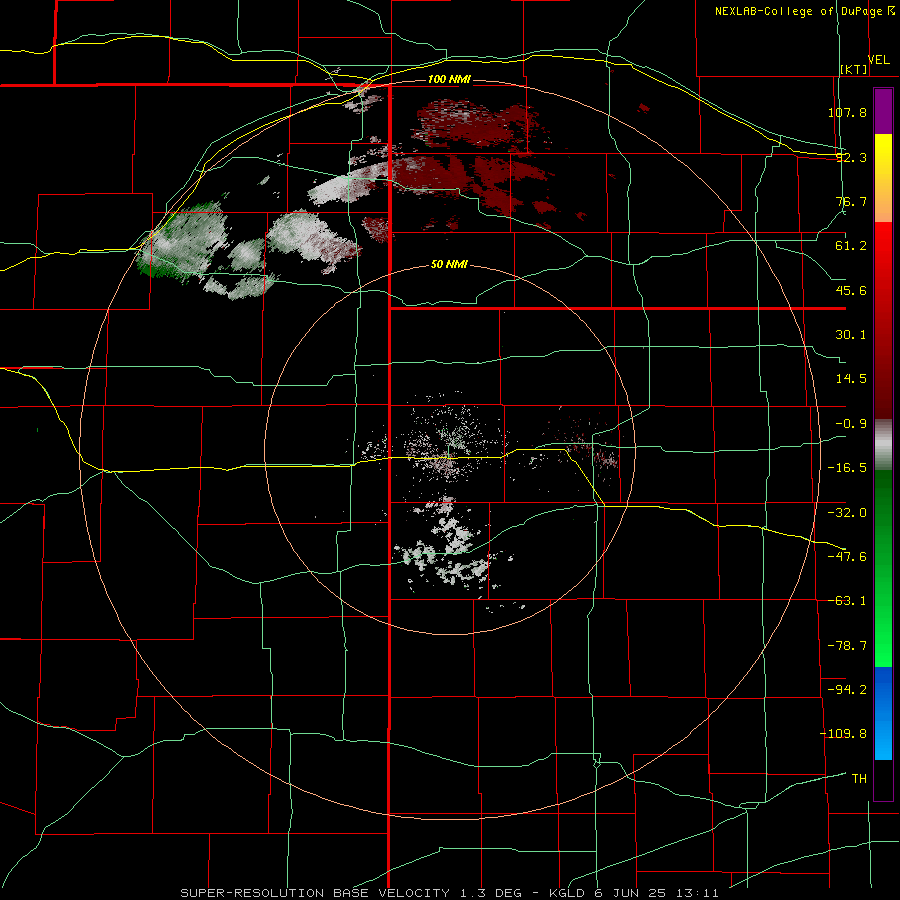This screenshot has height=900, width=900.
Task: Click the 76.7 velocity legend value
Action: (x=851, y=201)
